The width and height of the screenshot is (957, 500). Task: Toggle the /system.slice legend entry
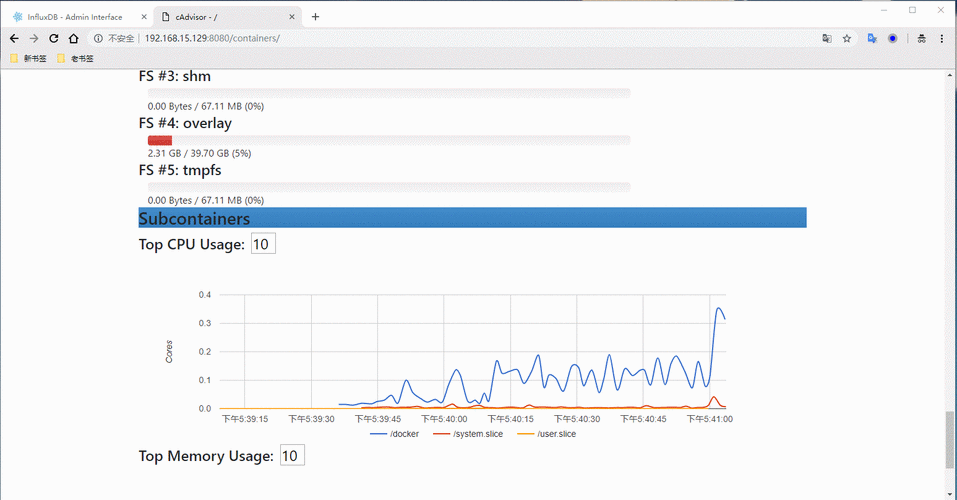468,434
